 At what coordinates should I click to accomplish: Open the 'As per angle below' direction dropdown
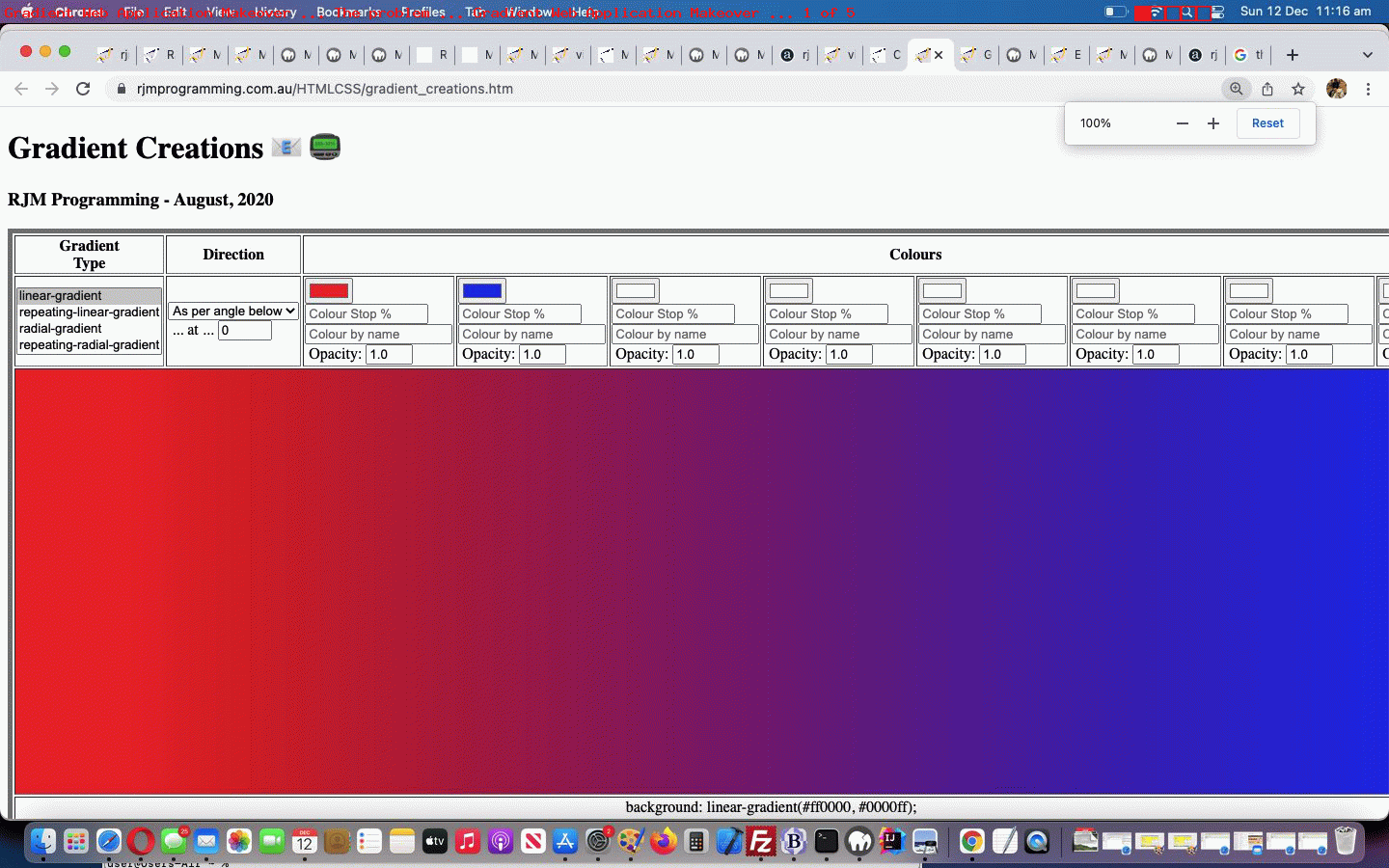tap(233, 311)
